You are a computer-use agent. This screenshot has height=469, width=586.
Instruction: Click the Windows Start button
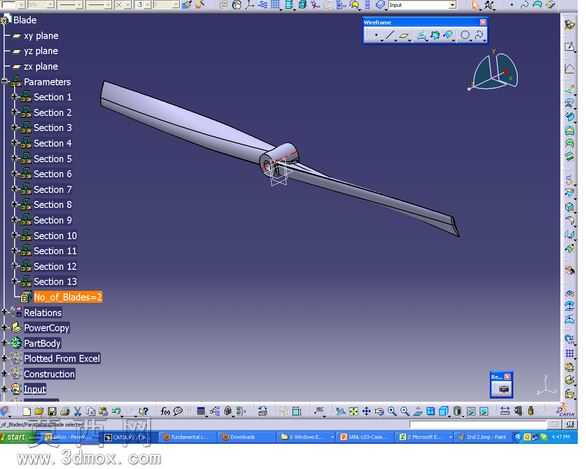16,437
